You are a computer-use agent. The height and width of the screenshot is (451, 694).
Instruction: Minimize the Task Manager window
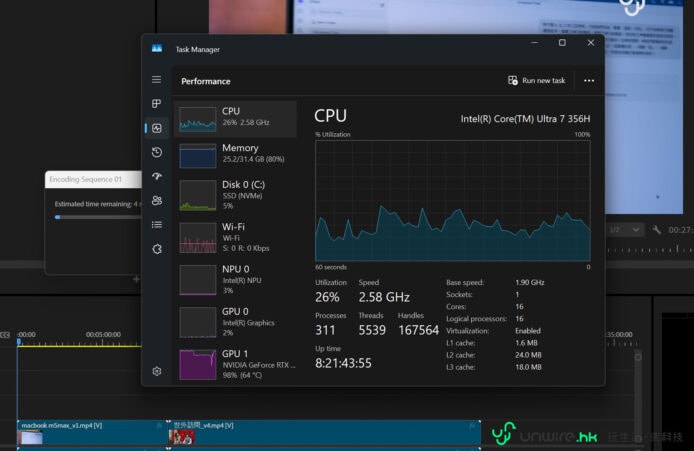pyautogui.click(x=534, y=43)
